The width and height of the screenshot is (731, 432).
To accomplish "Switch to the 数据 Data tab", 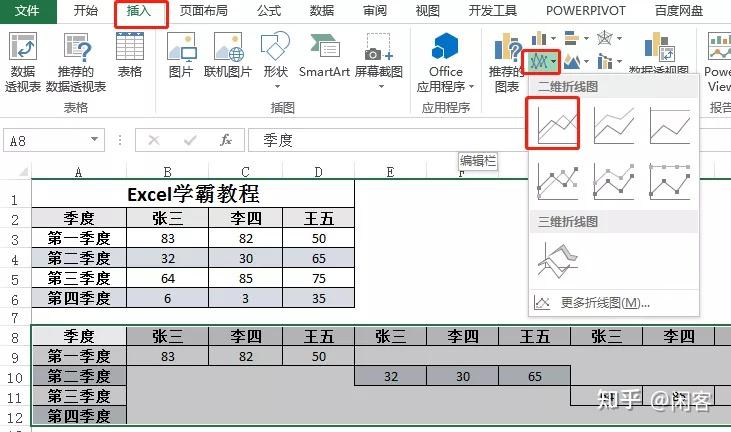I will [322, 11].
